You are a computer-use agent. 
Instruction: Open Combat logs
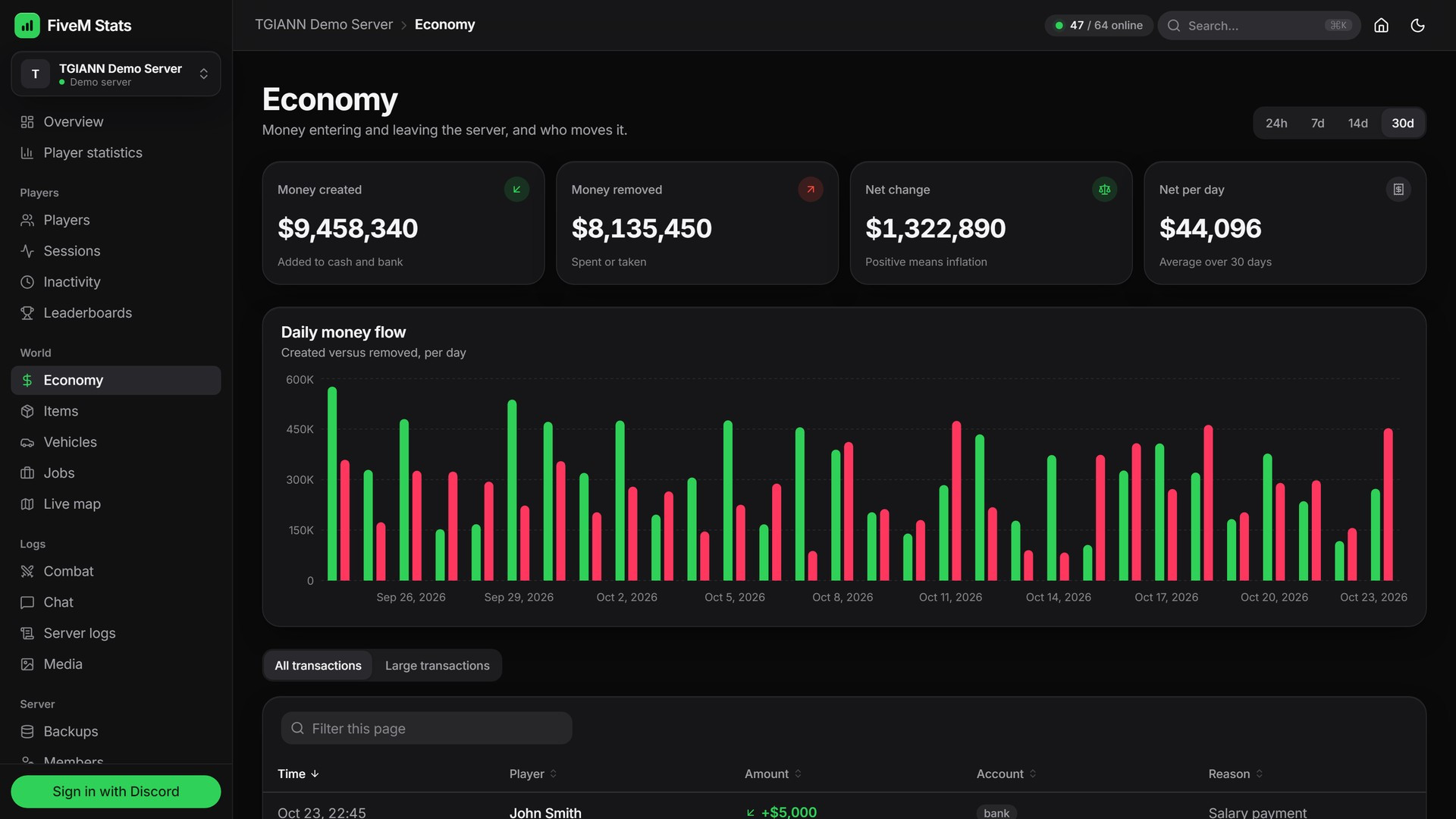[x=116, y=571]
